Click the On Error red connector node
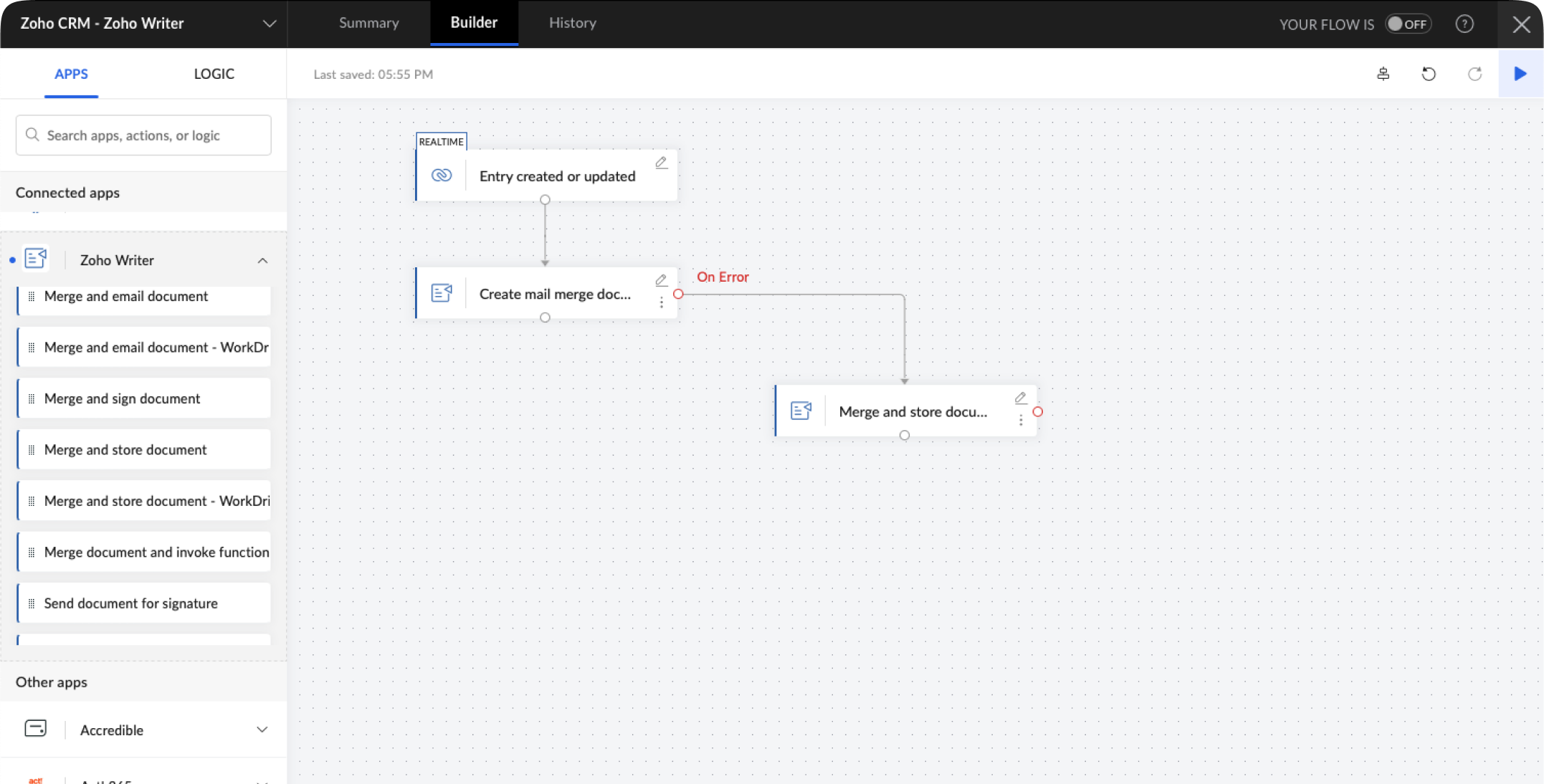 tap(678, 294)
